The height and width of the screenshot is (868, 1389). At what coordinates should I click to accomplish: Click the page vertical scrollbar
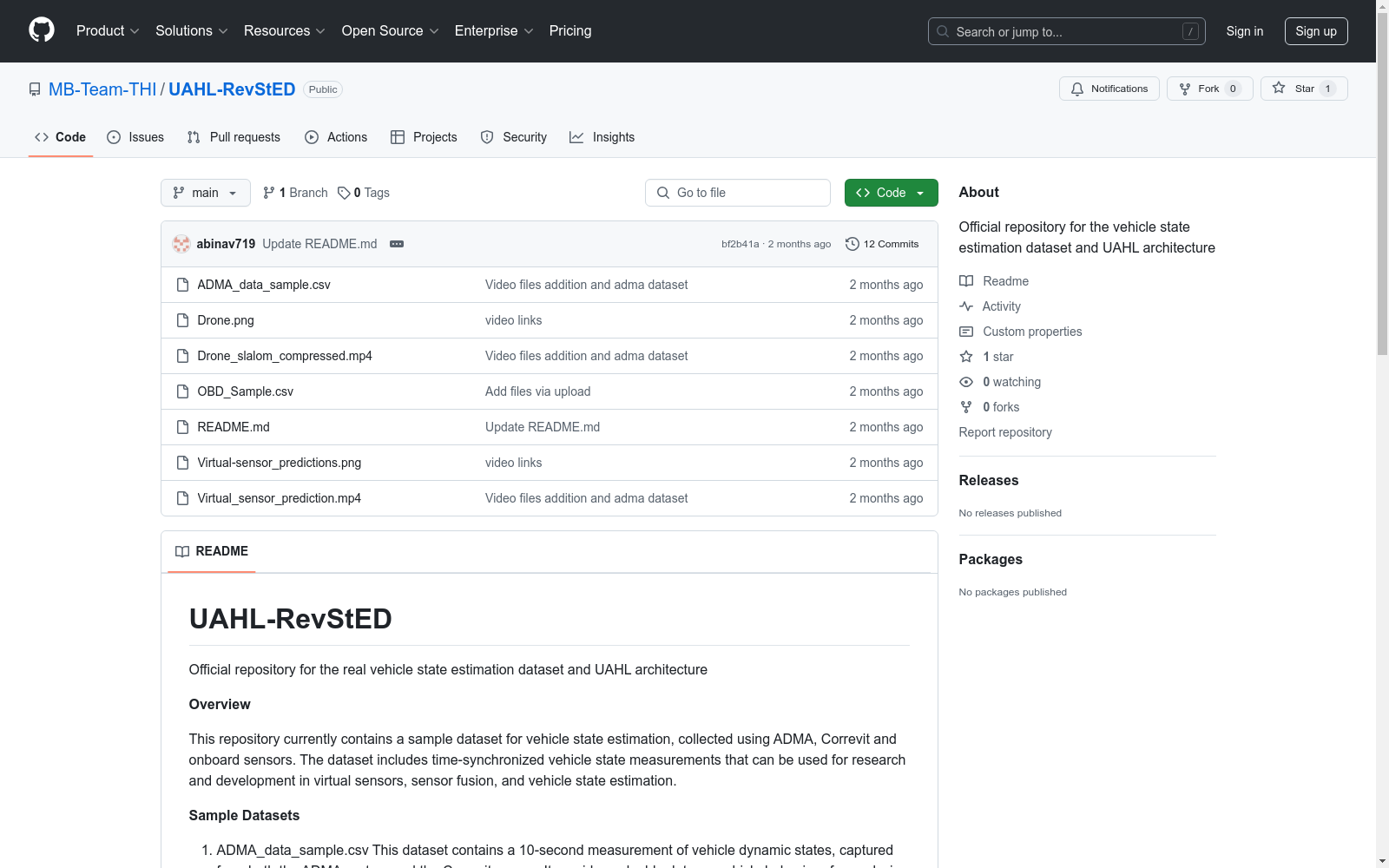(1382, 182)
